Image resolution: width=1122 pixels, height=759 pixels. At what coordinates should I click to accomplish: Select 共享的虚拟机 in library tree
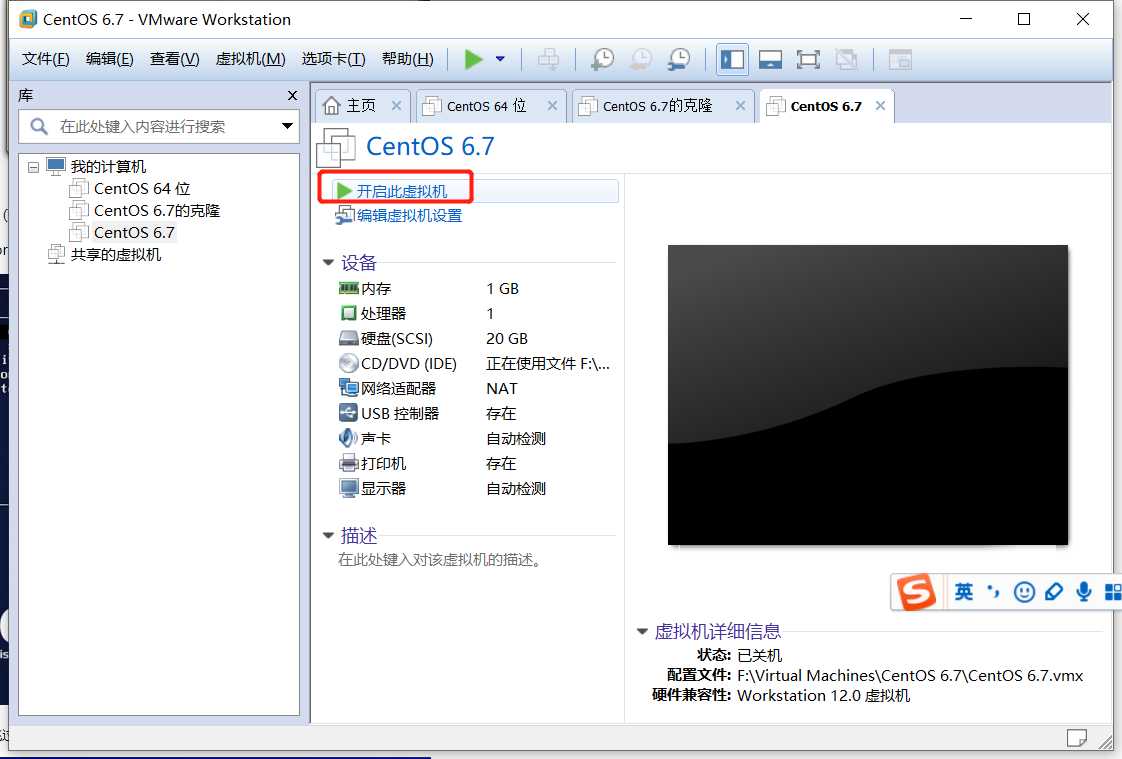[115, 255]
